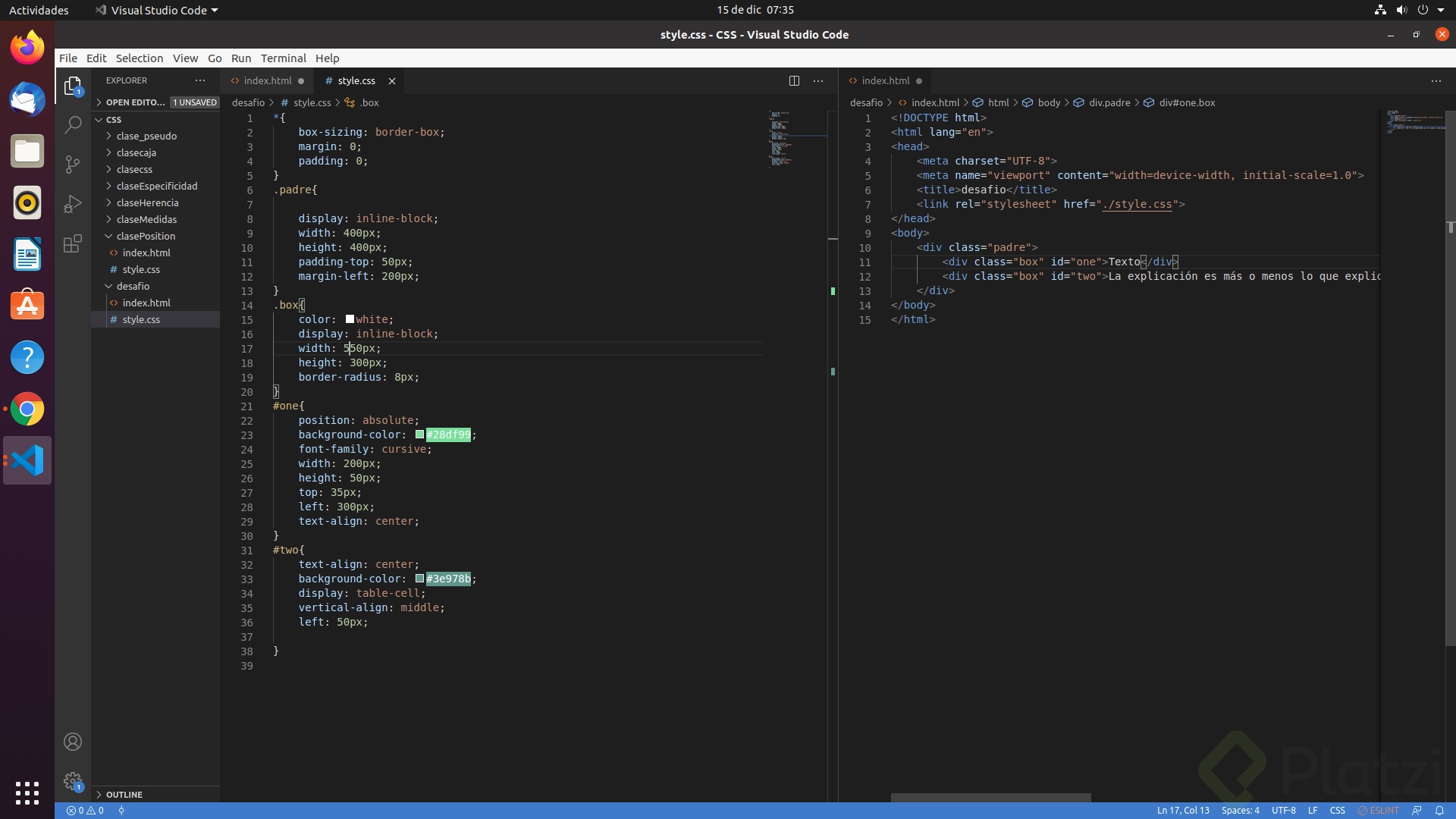Open Run and Debug view icon
This screenshot has height=819, width=1456.
tap(73, 204)
